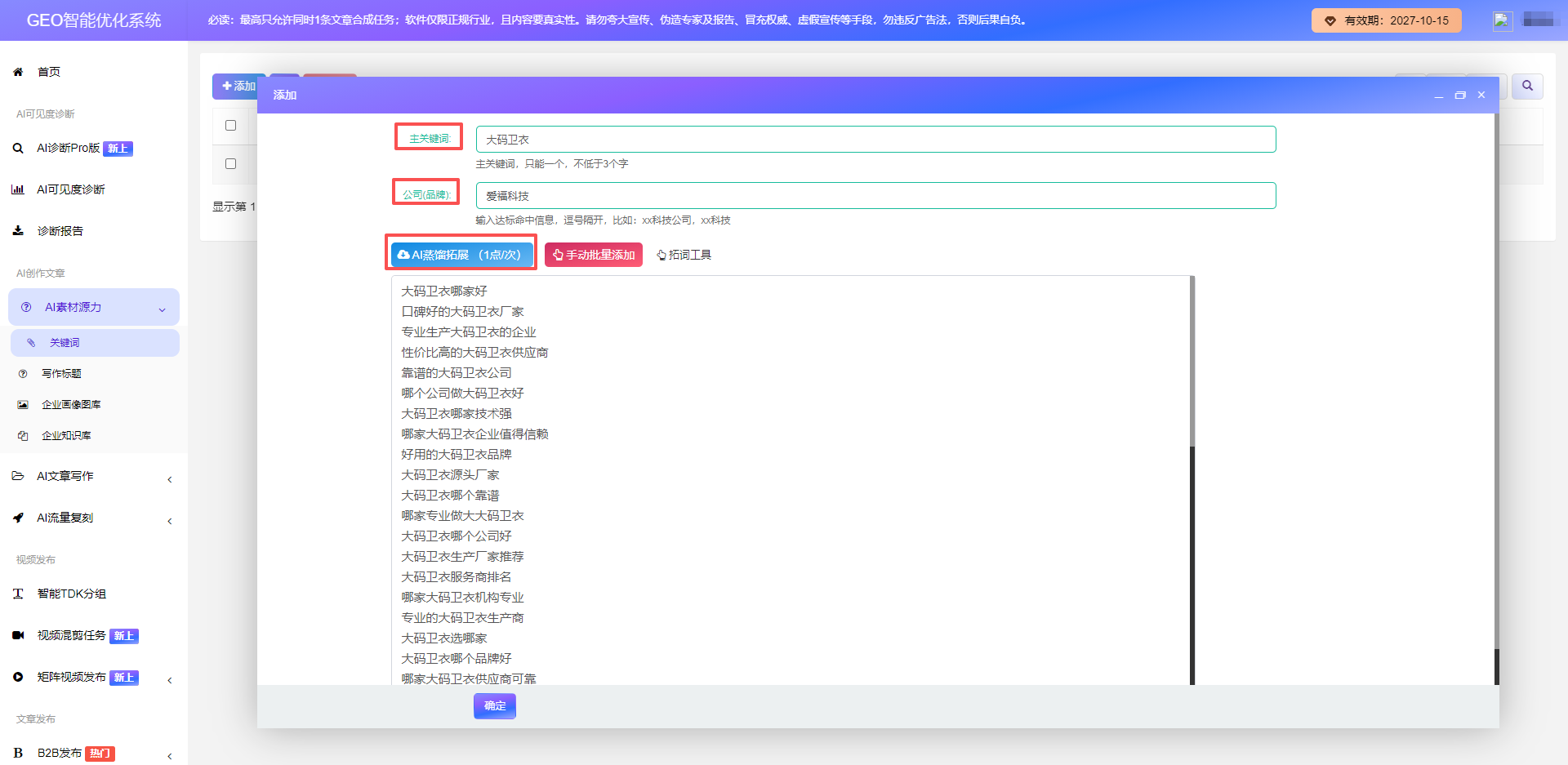The height and width of the screenshot is (765, 1568).
Task: Click the 手动批量添加 button
Action: point(594,255)
